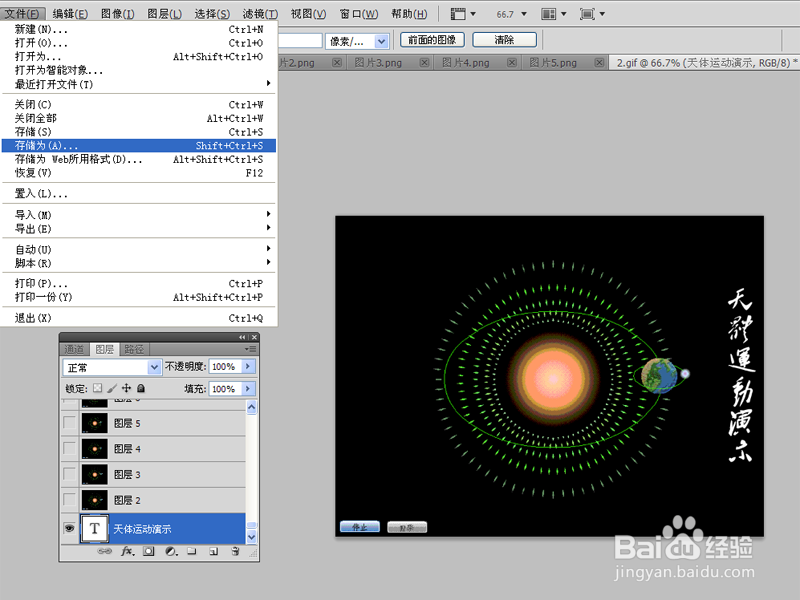Lock all padlock icon
Screen dimensions: 800x600
coord(141,388)
